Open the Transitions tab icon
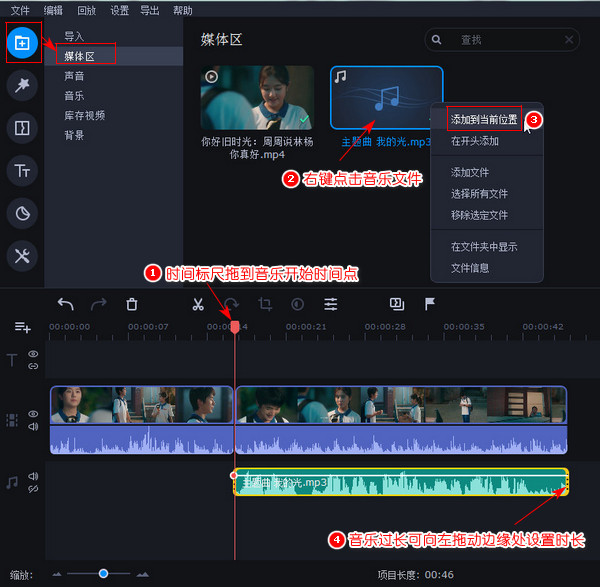600x587 pixels. tap(22, 128)
